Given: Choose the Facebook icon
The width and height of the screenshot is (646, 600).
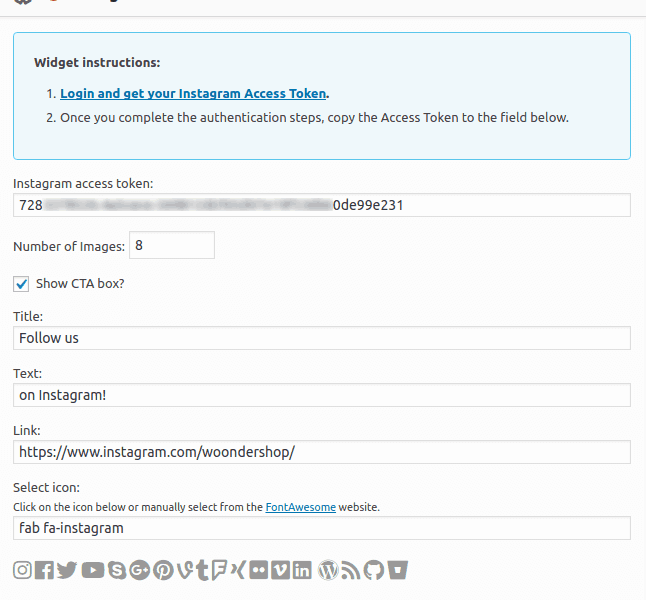Looking at the screenshot, I should [44, 570].
